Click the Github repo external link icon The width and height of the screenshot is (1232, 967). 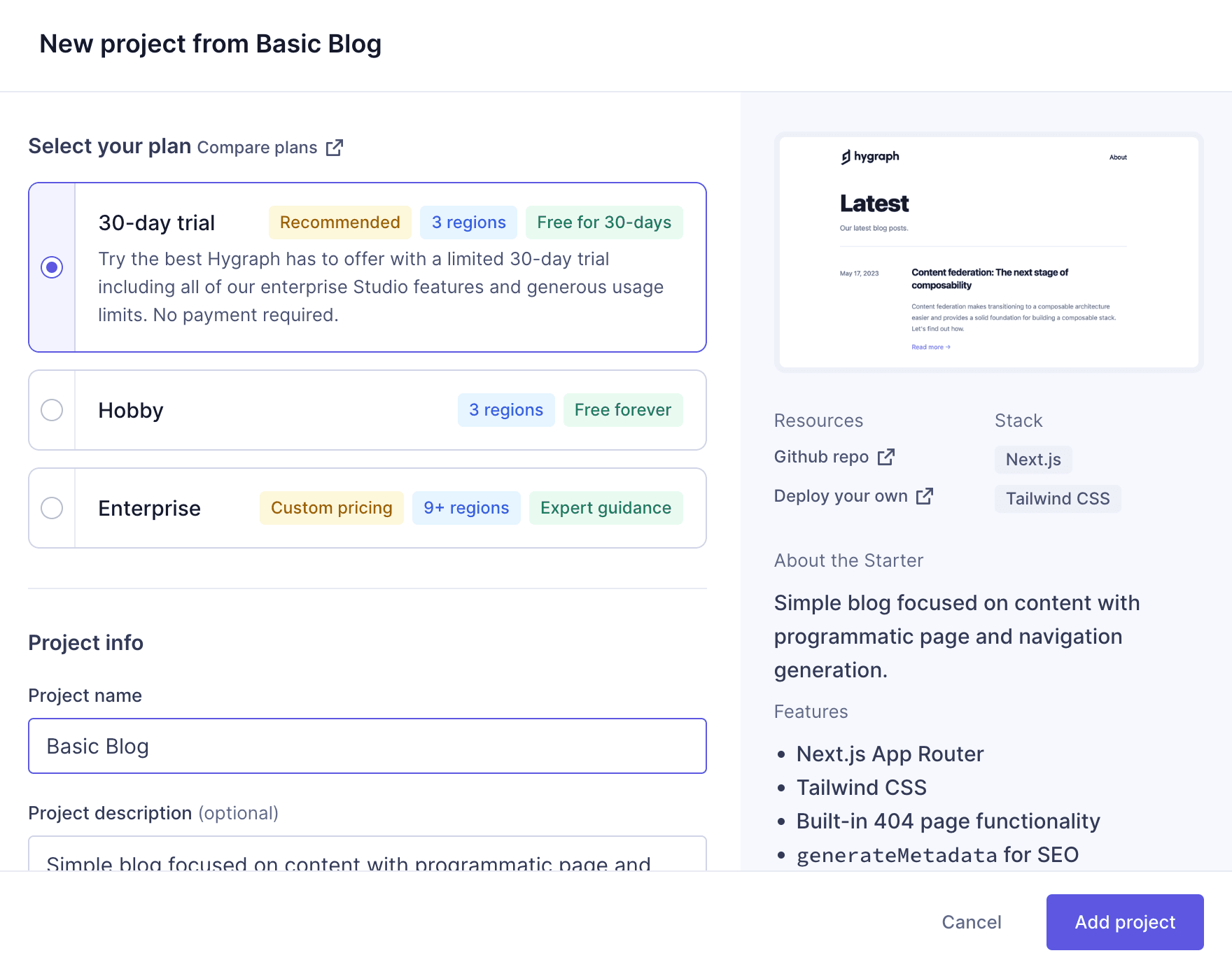[886, 457]
